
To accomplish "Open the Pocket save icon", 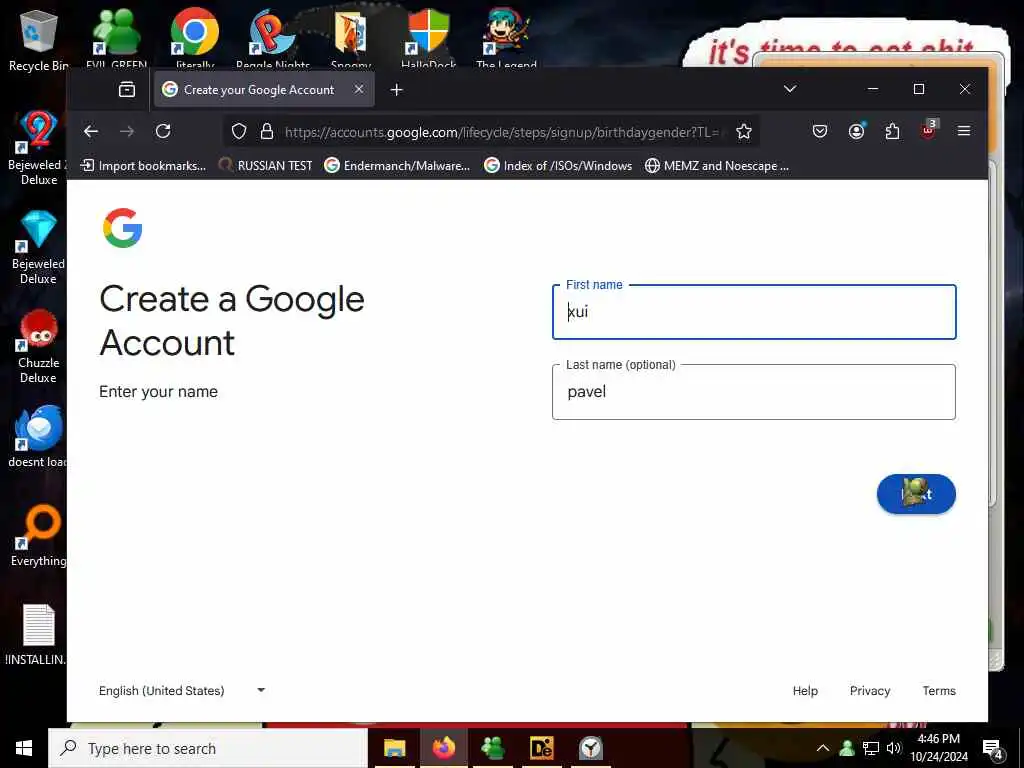I will coord(820,131).
